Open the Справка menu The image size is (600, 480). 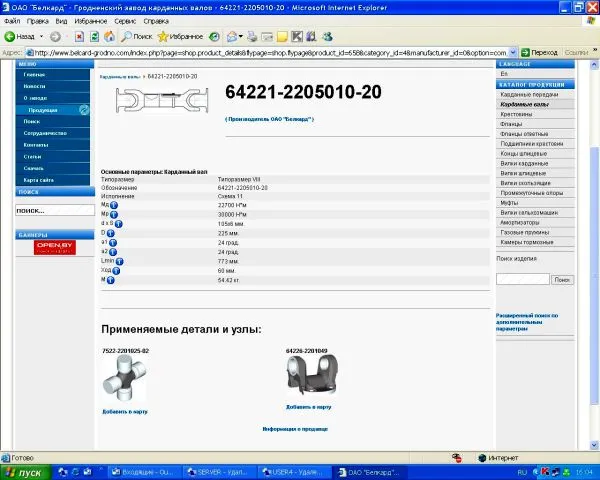click(x=156, y=21)
